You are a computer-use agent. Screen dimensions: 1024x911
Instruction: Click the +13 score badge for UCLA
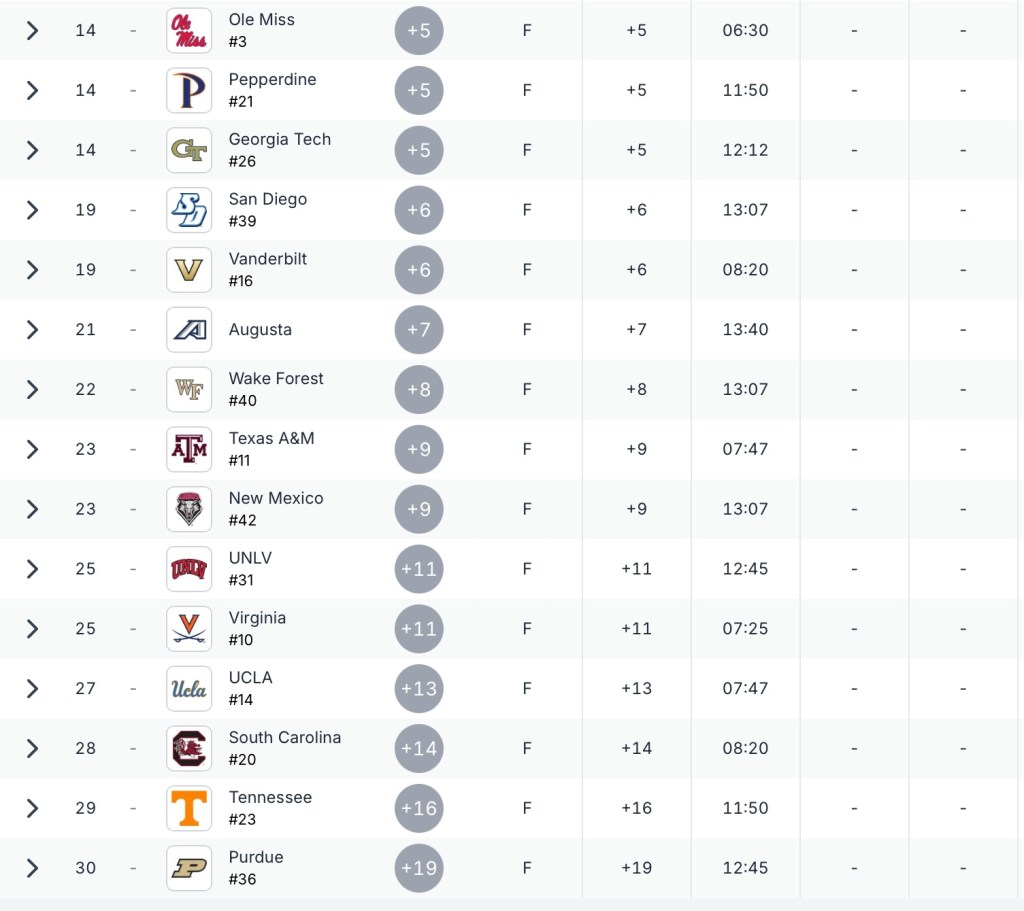419,688
